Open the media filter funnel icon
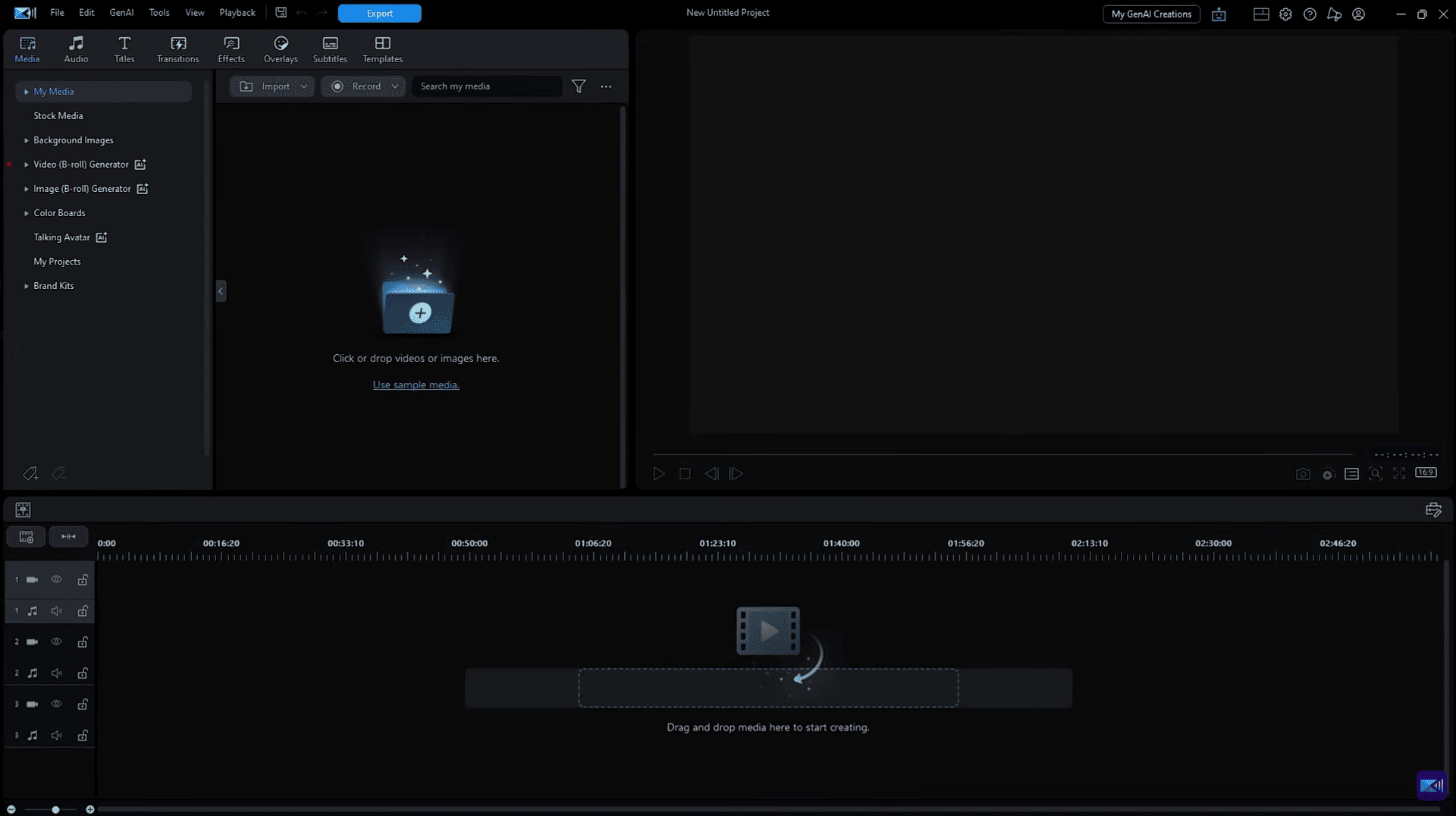This screenshot has width=1456, height=816. 579,86
